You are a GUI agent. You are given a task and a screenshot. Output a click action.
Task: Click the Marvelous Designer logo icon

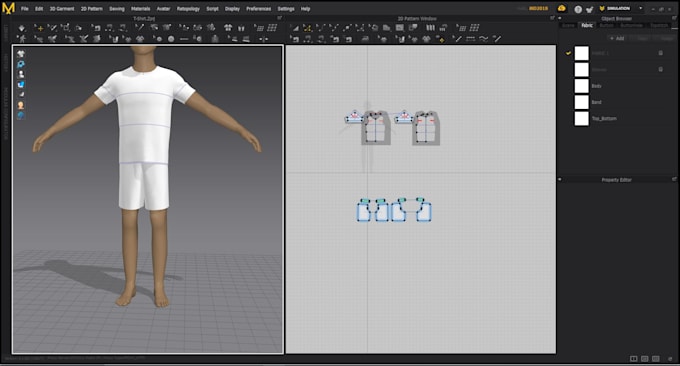8,8
